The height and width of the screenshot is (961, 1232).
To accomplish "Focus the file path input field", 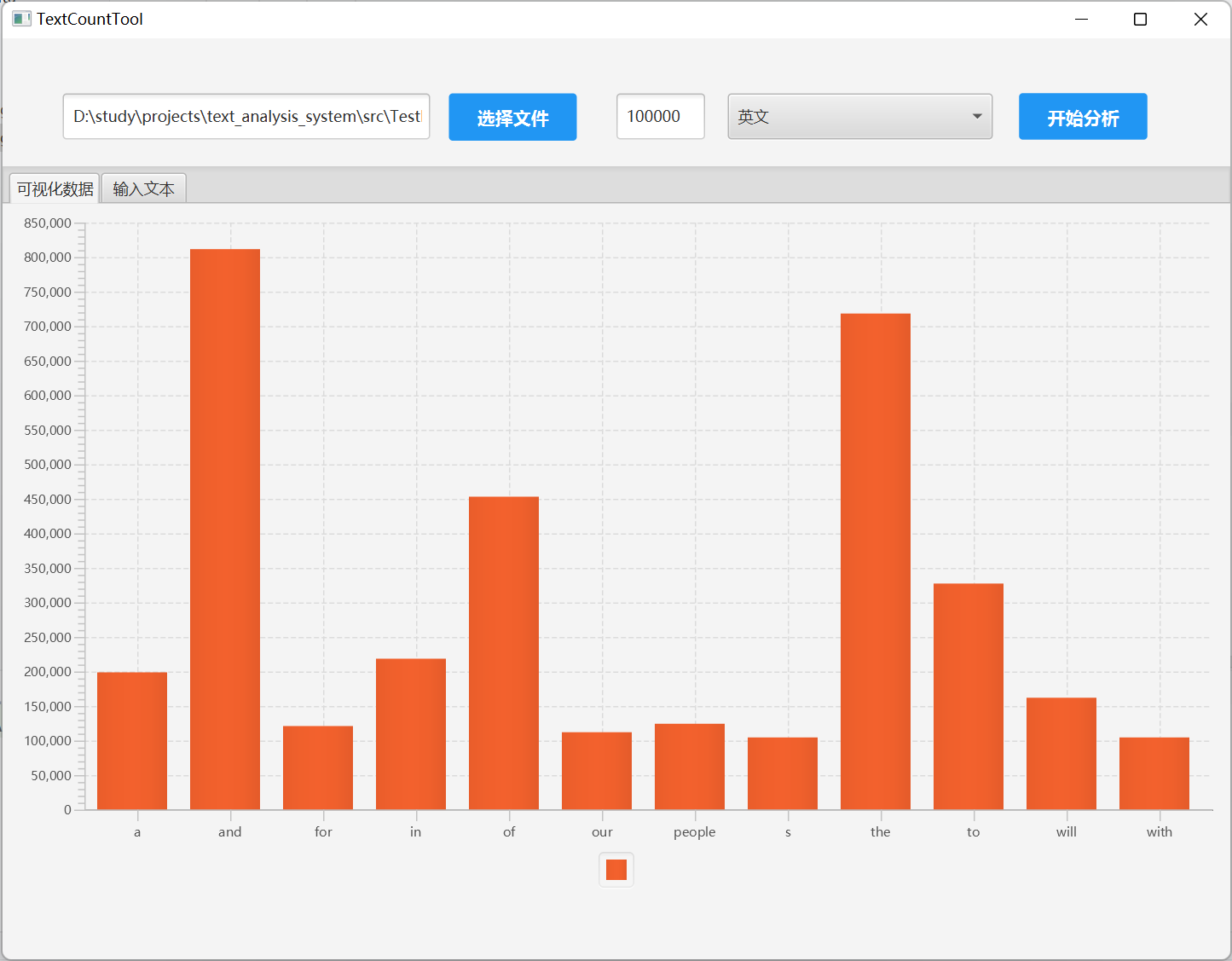I will pos(246,117).
